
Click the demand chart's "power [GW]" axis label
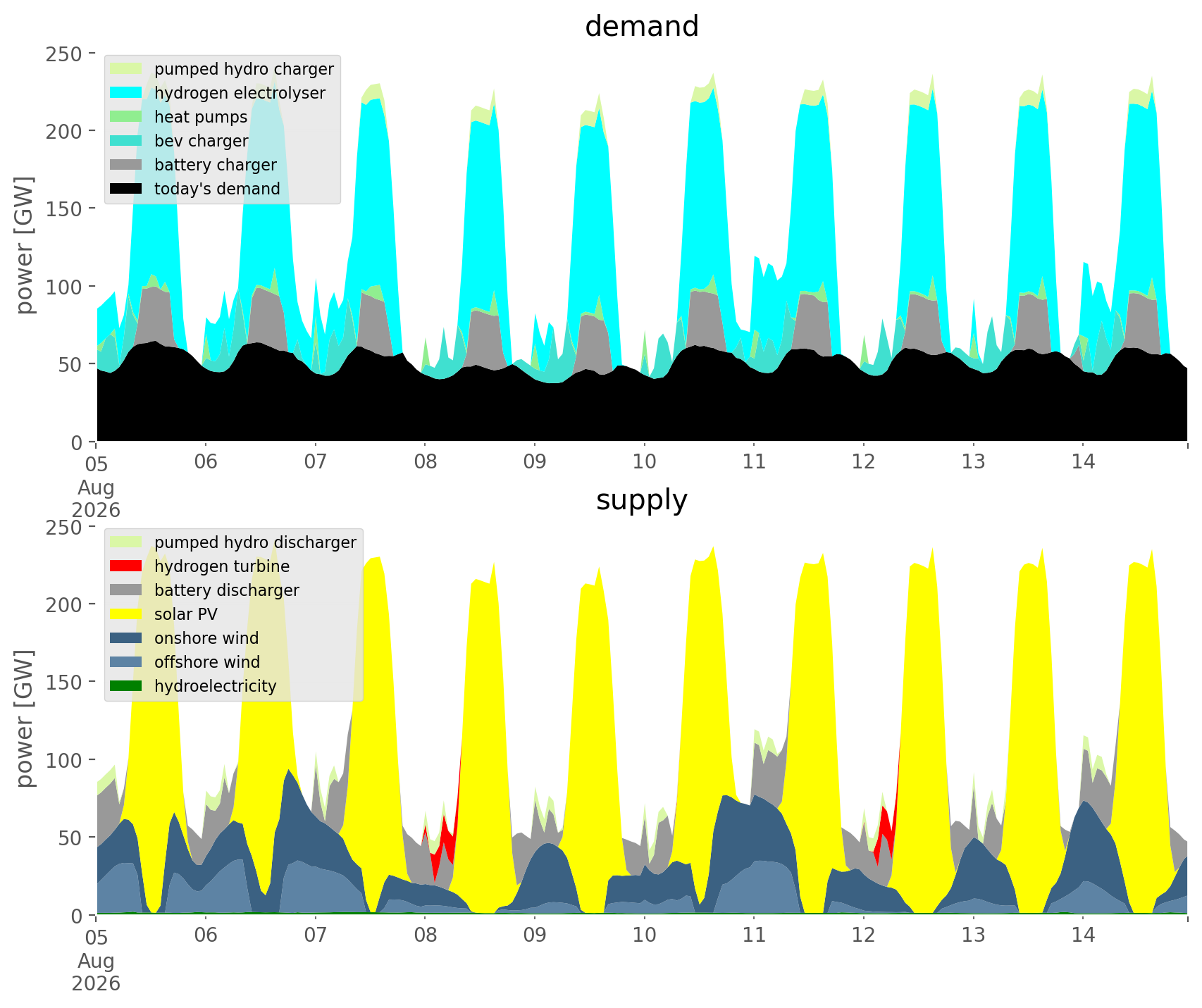click(x=25, y=245)
